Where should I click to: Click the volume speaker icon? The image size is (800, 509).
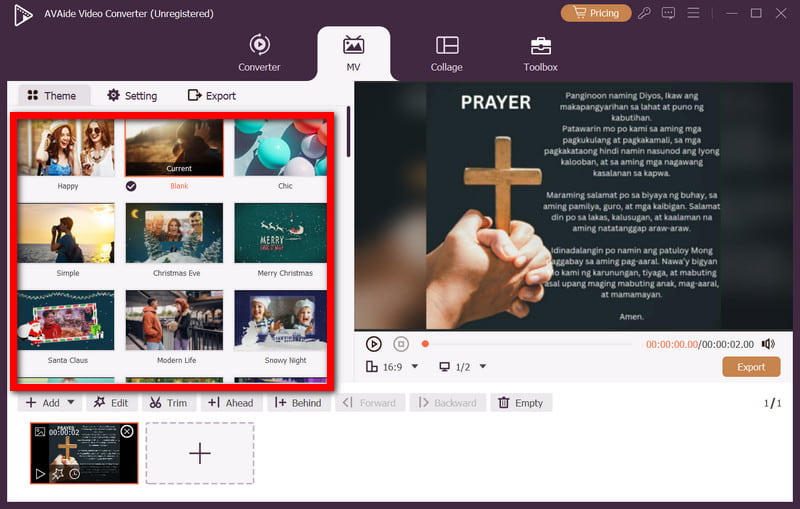click(x=768, y=344)
